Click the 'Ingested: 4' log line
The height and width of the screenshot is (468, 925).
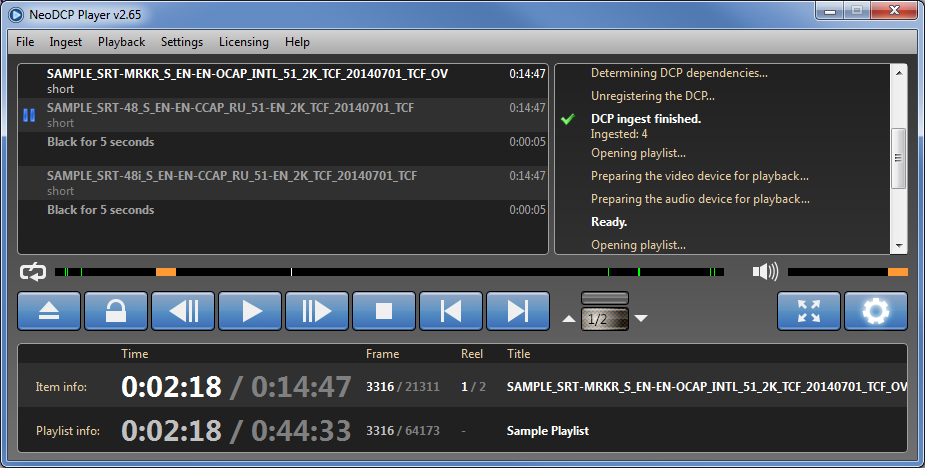619,134
